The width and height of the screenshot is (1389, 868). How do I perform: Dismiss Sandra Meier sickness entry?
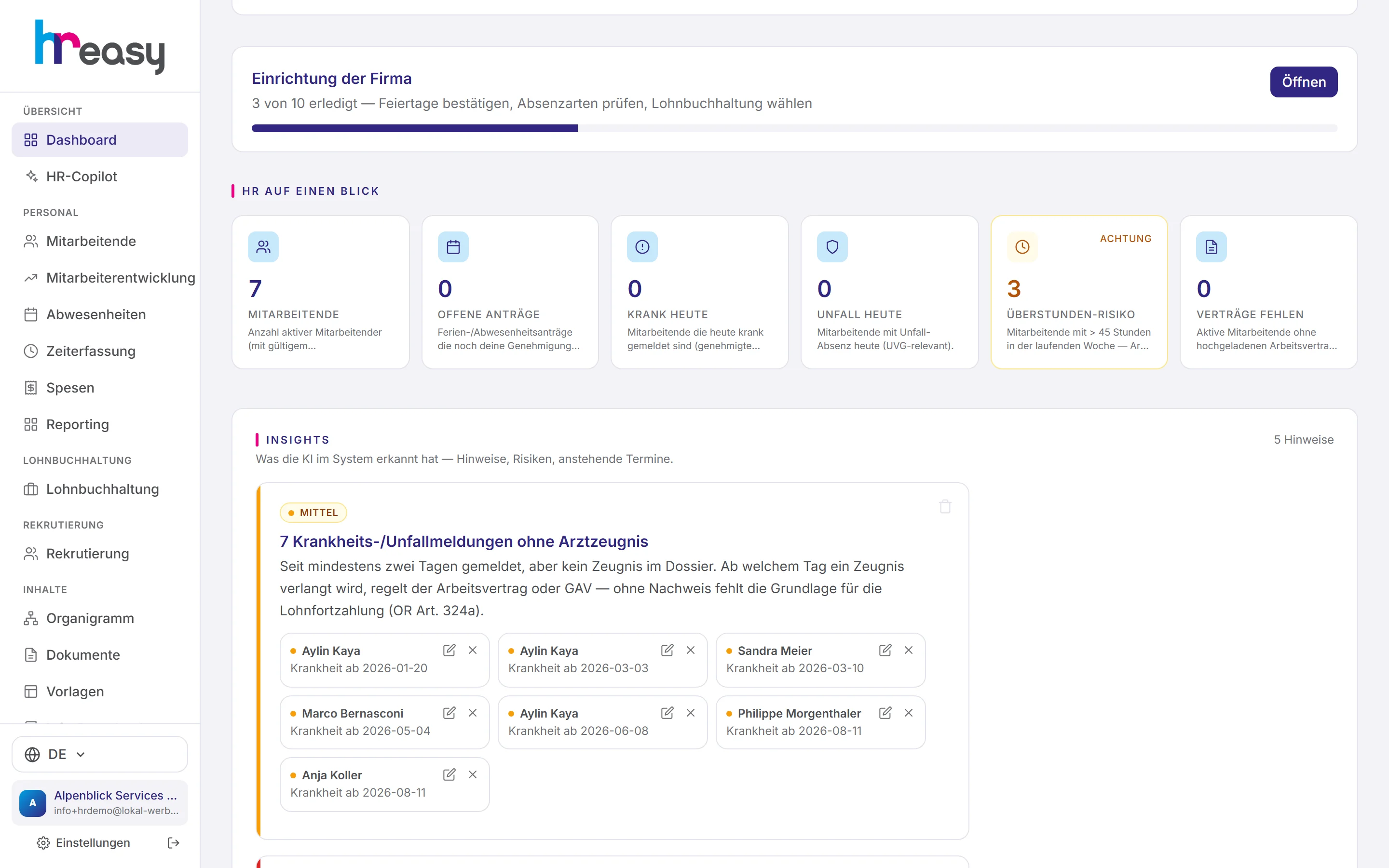(909, 650)
